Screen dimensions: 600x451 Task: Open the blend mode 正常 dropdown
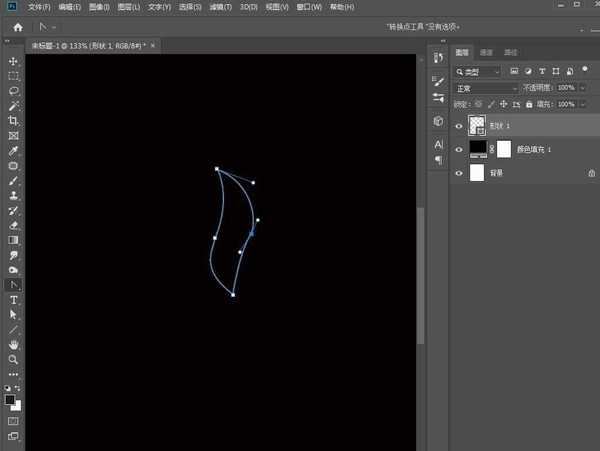coord(487,88)
